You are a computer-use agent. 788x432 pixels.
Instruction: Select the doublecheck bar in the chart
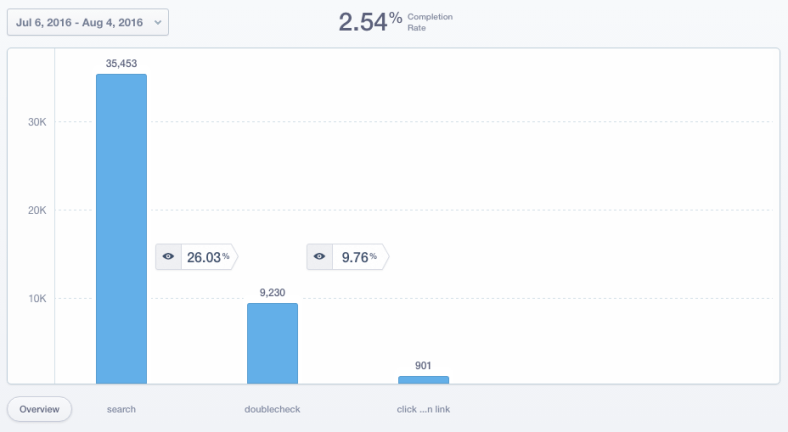pyautogui.click(x=272, y=343)
